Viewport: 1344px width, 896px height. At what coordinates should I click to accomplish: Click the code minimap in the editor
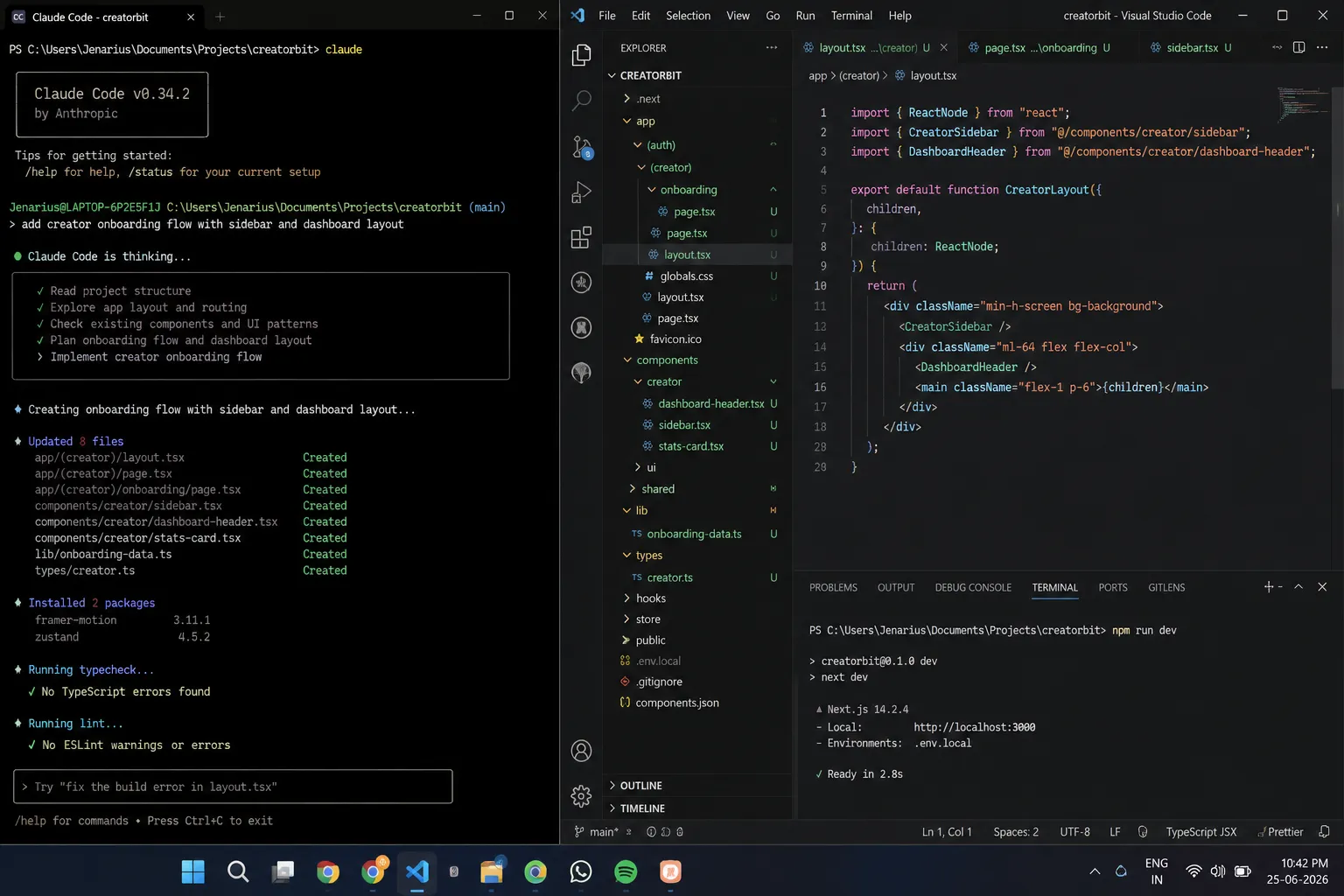pos(1303,103)
